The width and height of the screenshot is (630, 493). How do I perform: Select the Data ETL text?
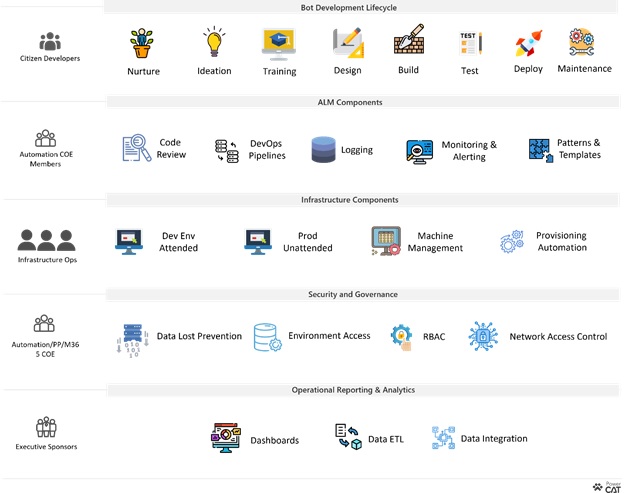point(386,439)
